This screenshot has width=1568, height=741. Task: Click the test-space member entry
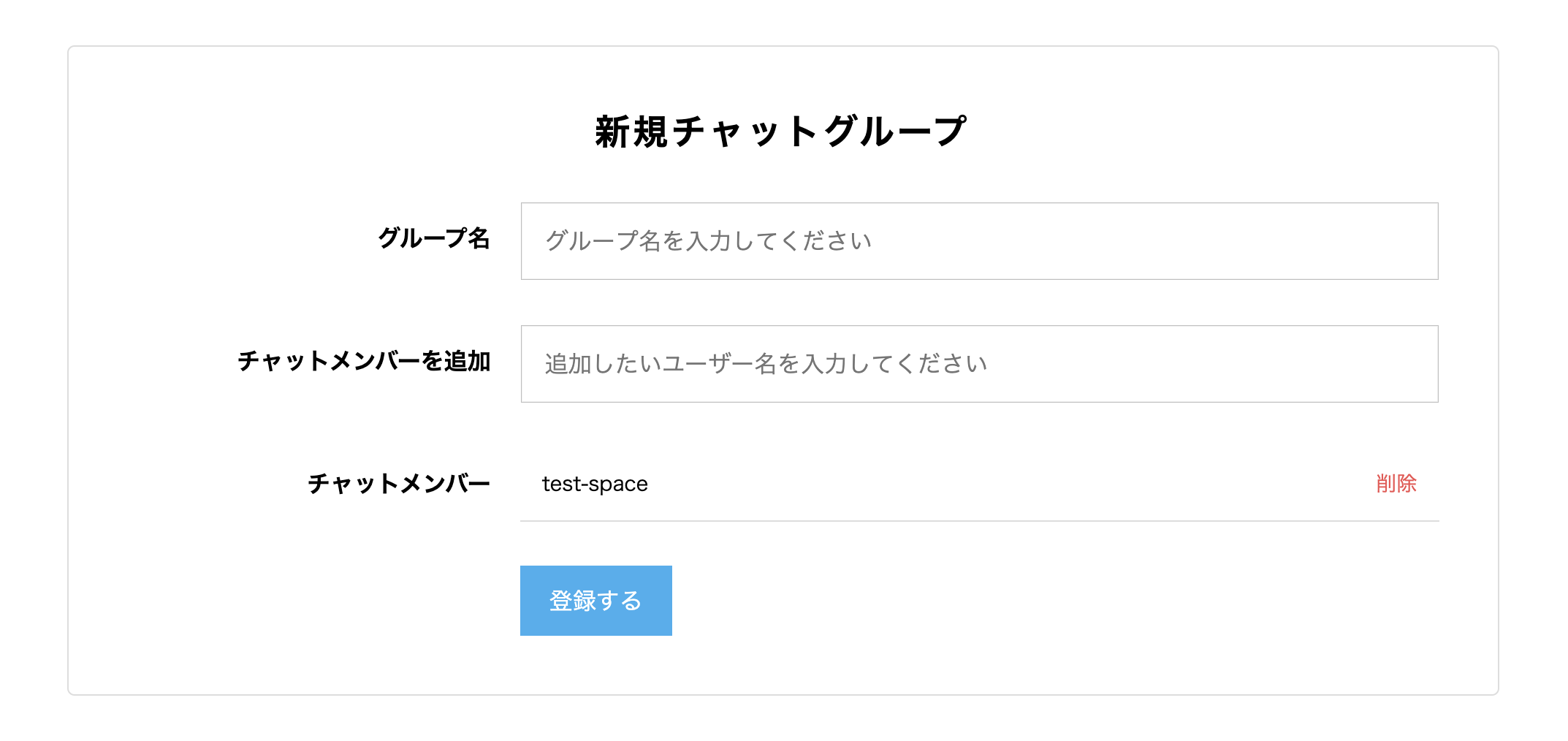[x=593, y=483]
